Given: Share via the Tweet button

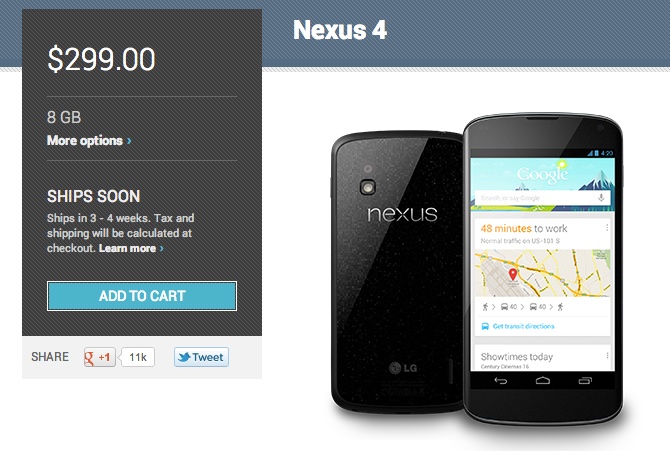Looking at the screenshot, I should [x=201, y=357].
